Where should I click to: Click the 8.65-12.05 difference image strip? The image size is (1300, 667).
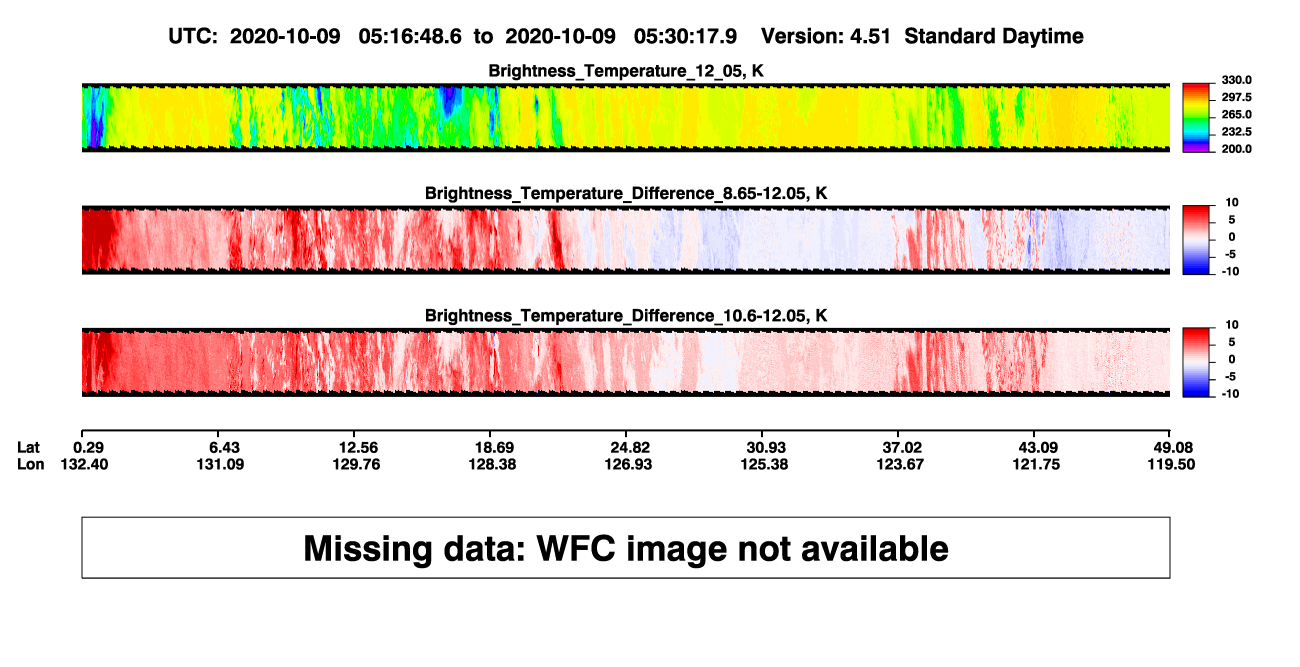[625, 240]
